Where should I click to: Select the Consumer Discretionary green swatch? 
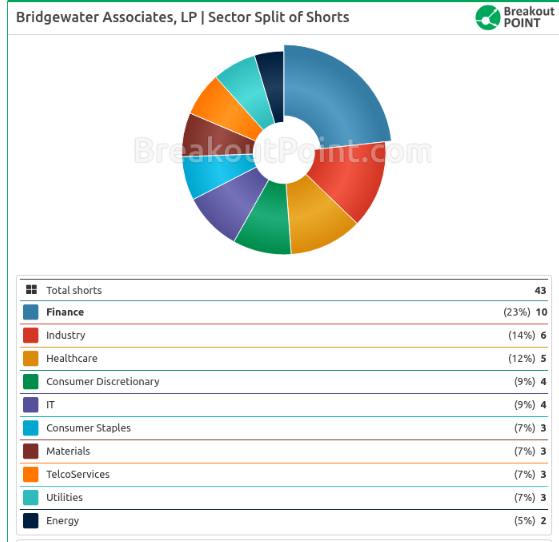pos(31,382)
